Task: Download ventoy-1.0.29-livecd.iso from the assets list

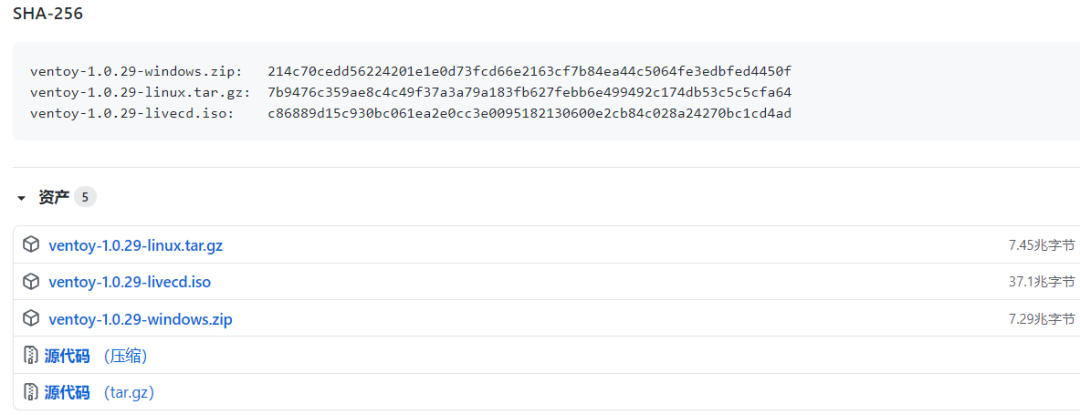Action: point(129,282)
